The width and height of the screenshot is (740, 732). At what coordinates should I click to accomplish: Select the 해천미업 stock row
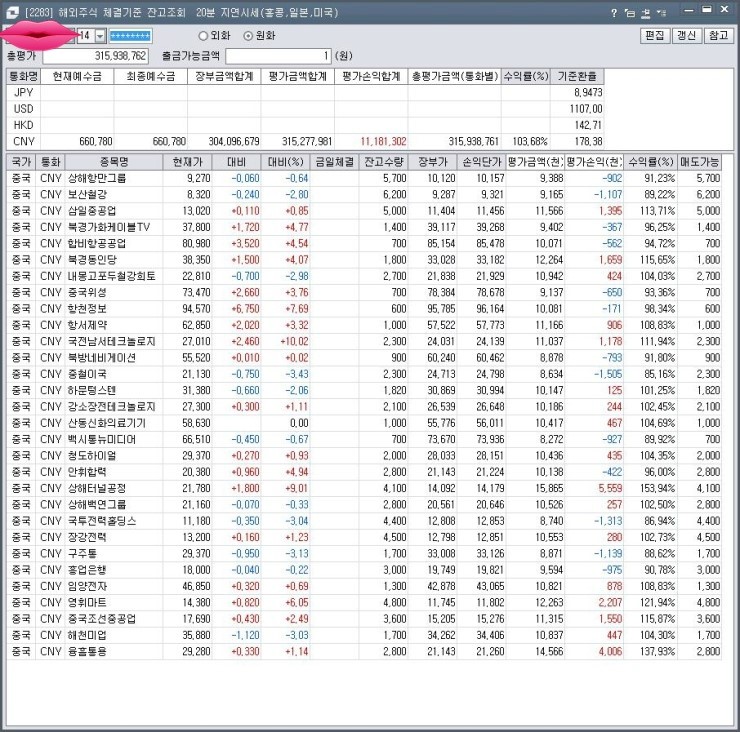click(364, 635)
